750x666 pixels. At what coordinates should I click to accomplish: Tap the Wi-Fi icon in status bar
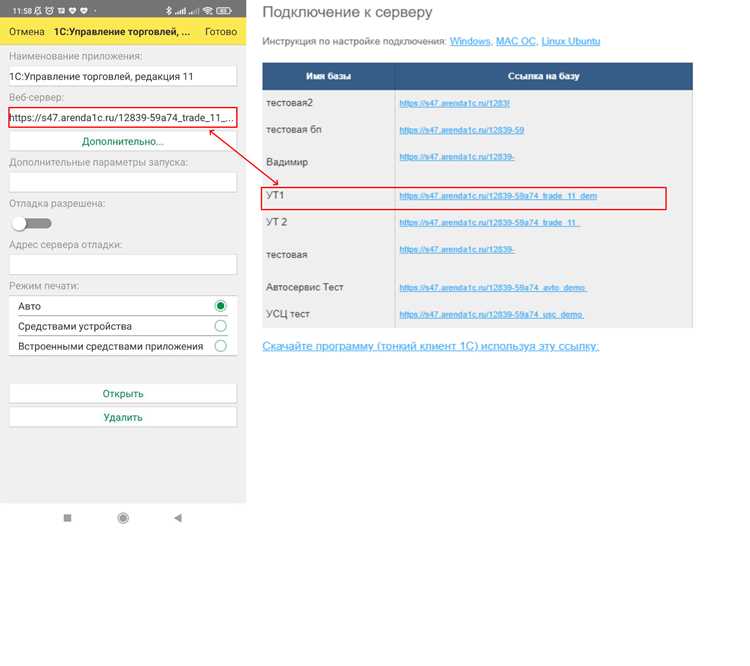[x=208, y=10]
